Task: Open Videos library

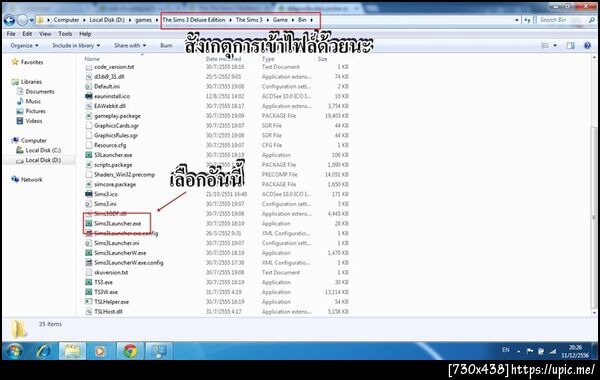Action: click(34, 121)
